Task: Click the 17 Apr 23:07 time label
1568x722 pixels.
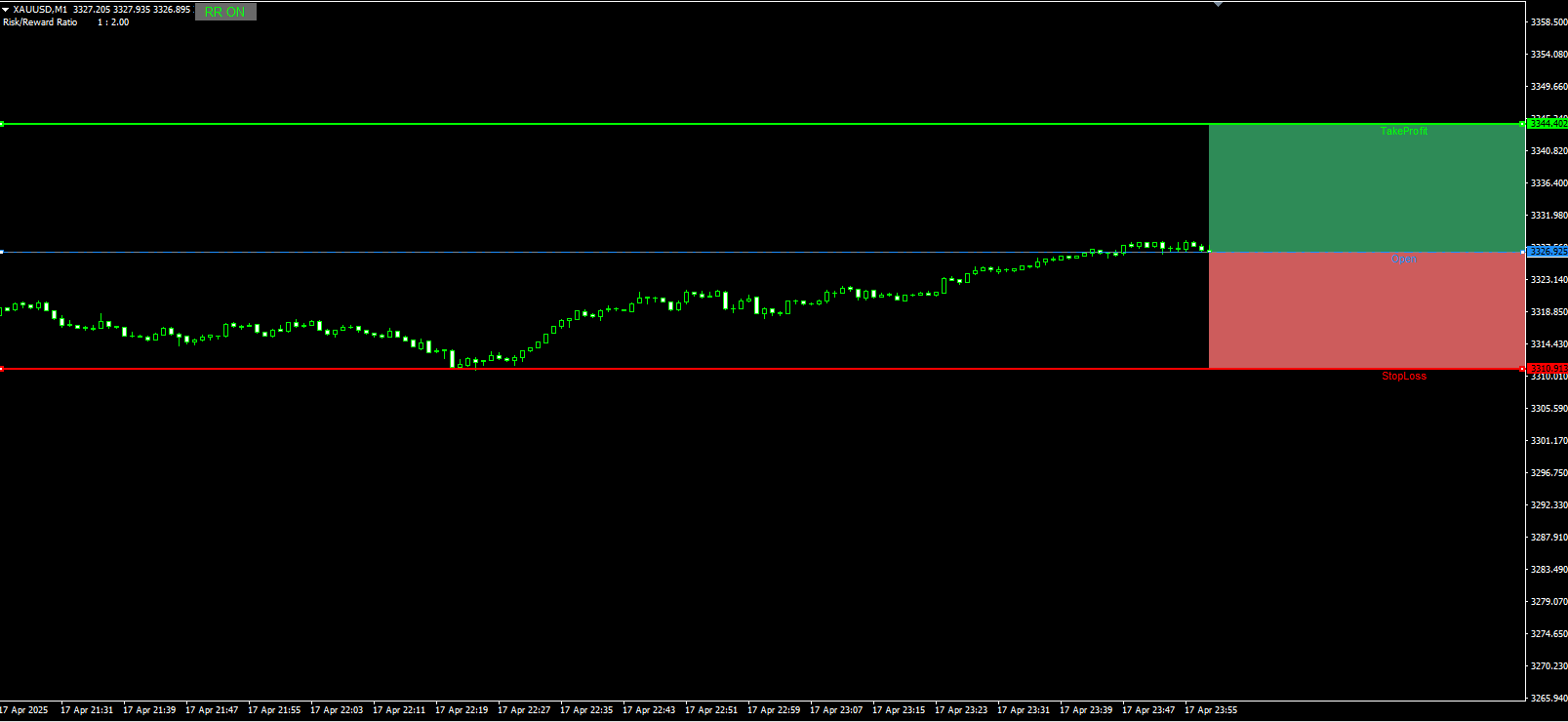Action: coord(836,710)
